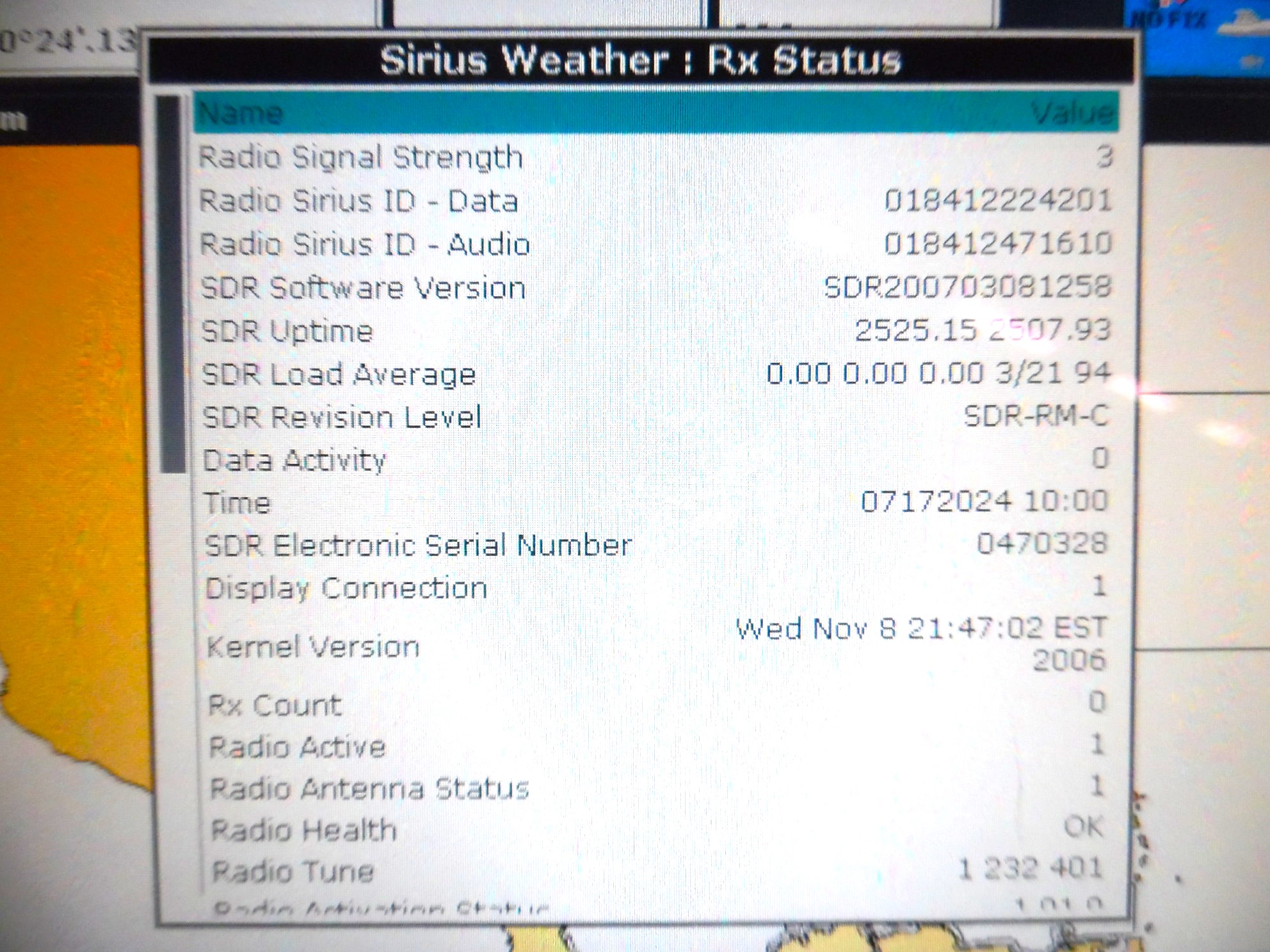This screenshot has width=1270, height=952.
Task: Click the revision value SDR-RM-C
Action: tap(1036, 416)
